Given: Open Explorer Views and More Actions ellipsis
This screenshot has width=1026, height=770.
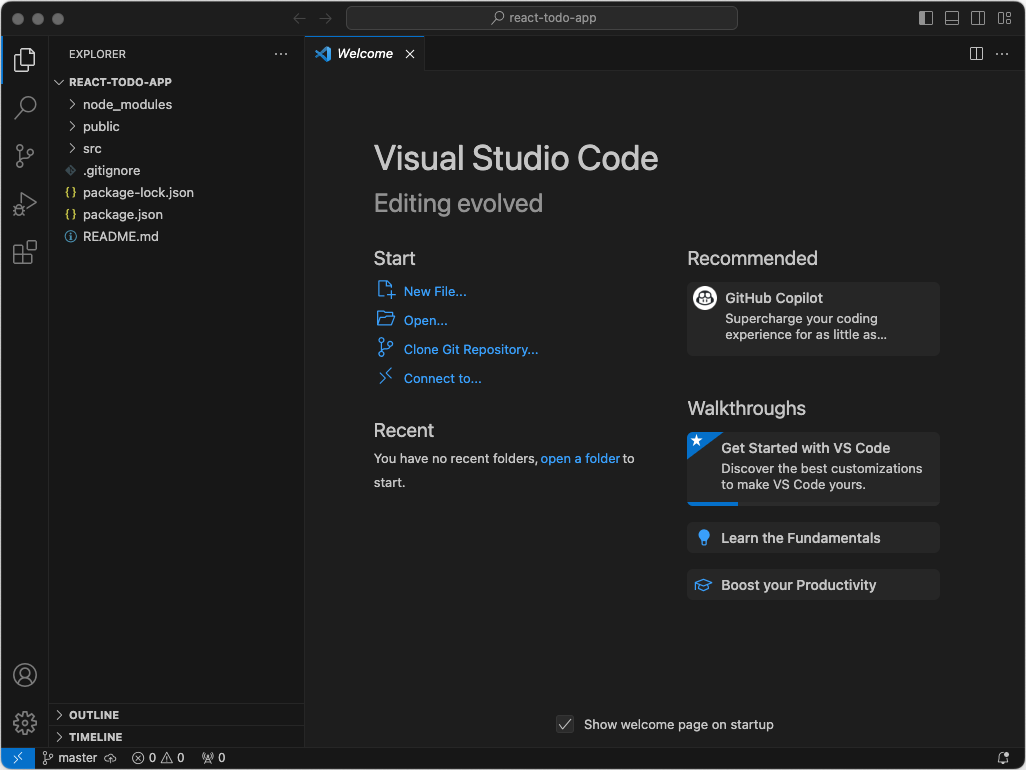Looking at the screenshot, I should 281,54.
